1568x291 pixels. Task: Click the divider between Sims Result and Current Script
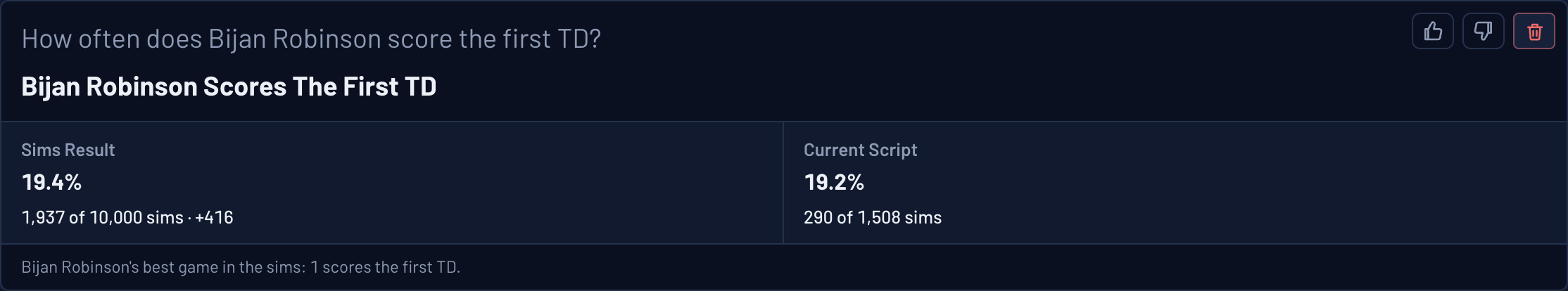[x=783, y=183]
